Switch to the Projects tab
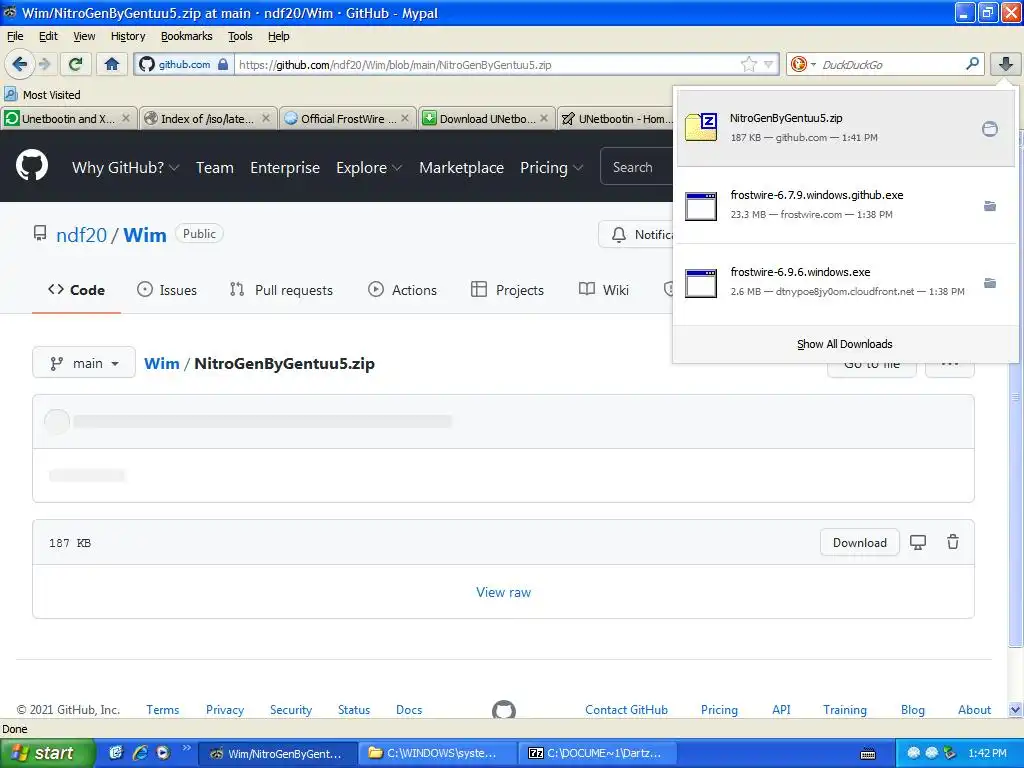Image resolution: width=1024 pixels, height=768 pixels. (x=507, y=290)
